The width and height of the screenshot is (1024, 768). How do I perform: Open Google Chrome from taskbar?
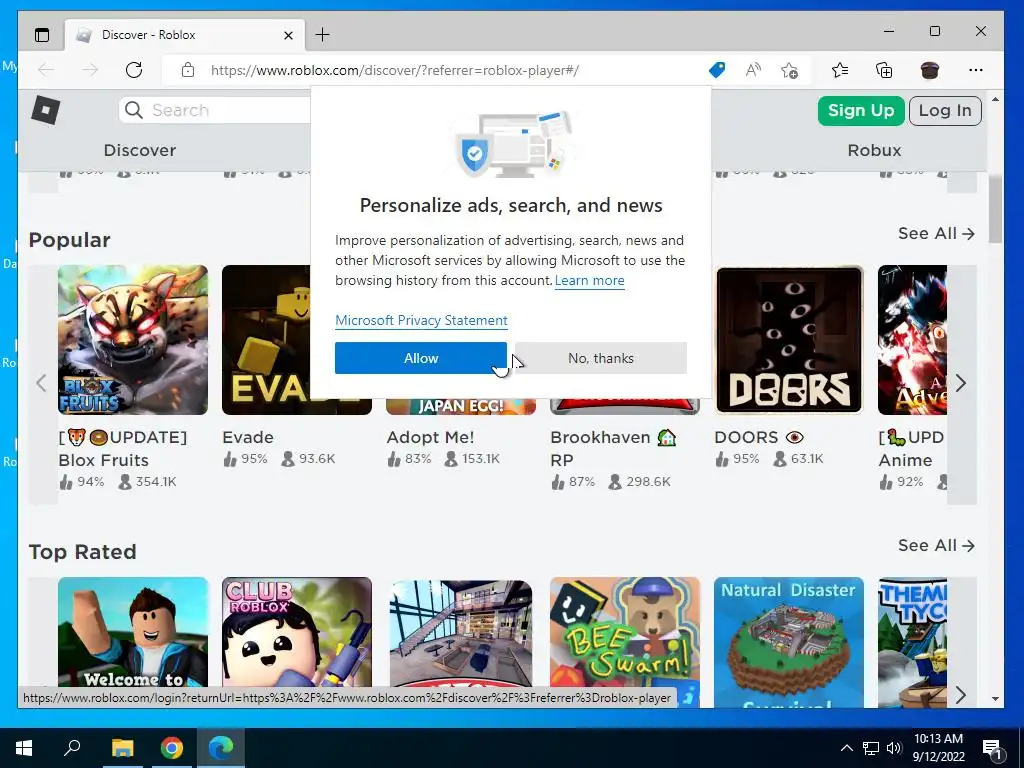tap(172, 748)
